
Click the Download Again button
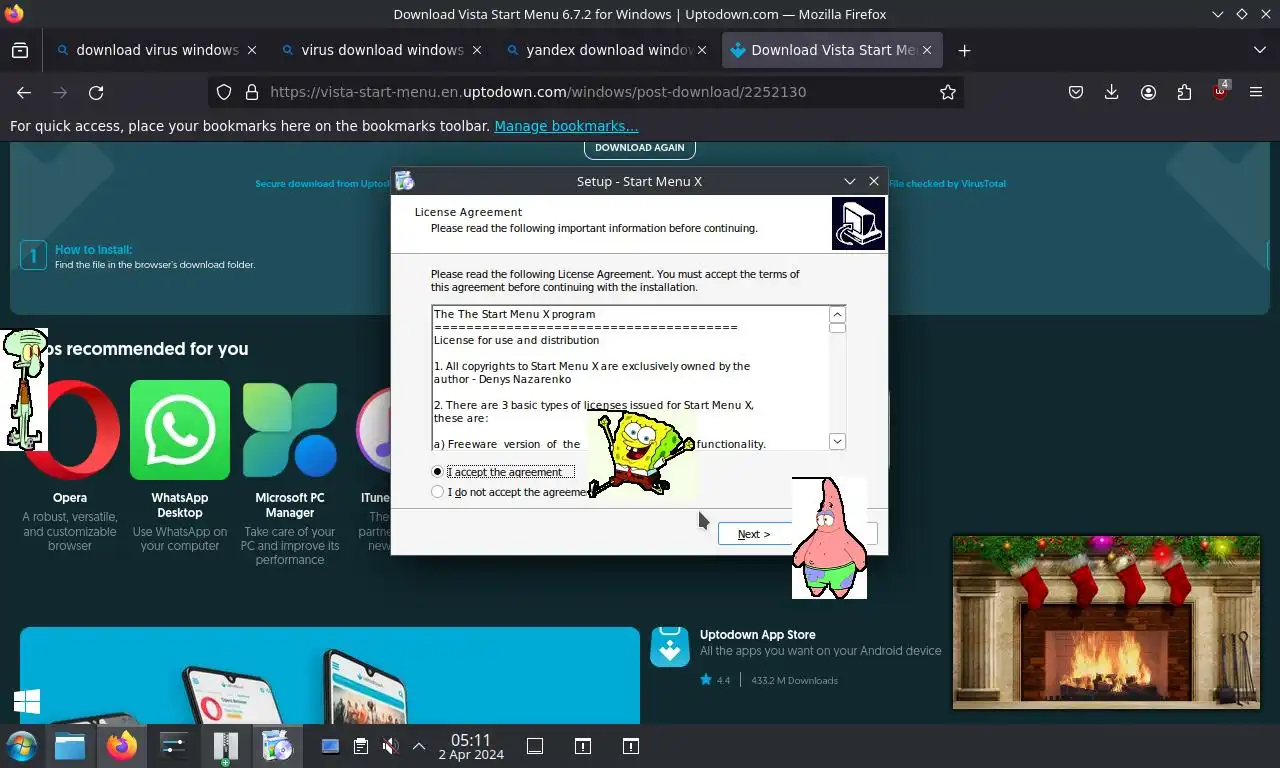point(640,148)
